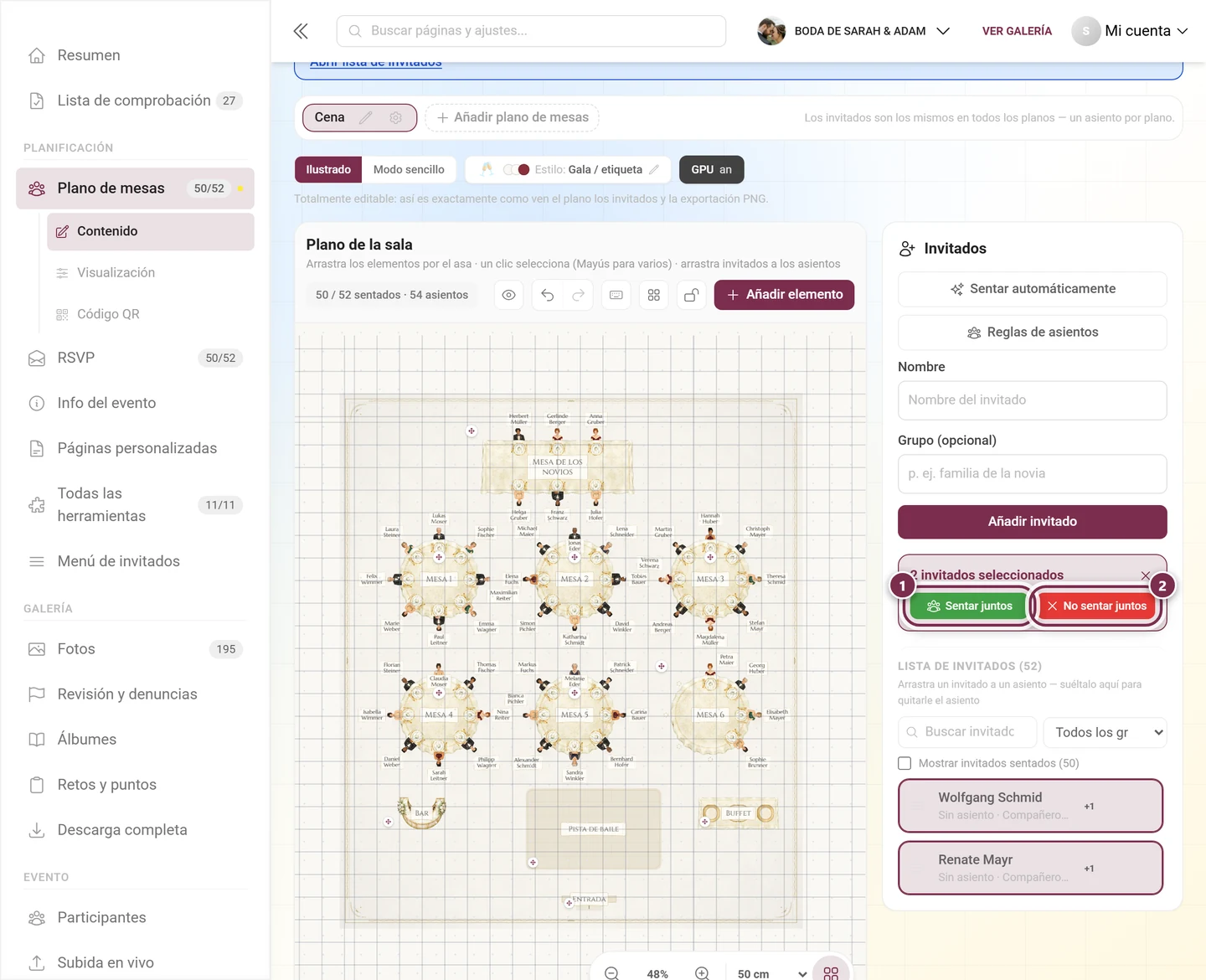Click Añadir plano de mesas
The image size is (1206, 980).
(512, 117)
